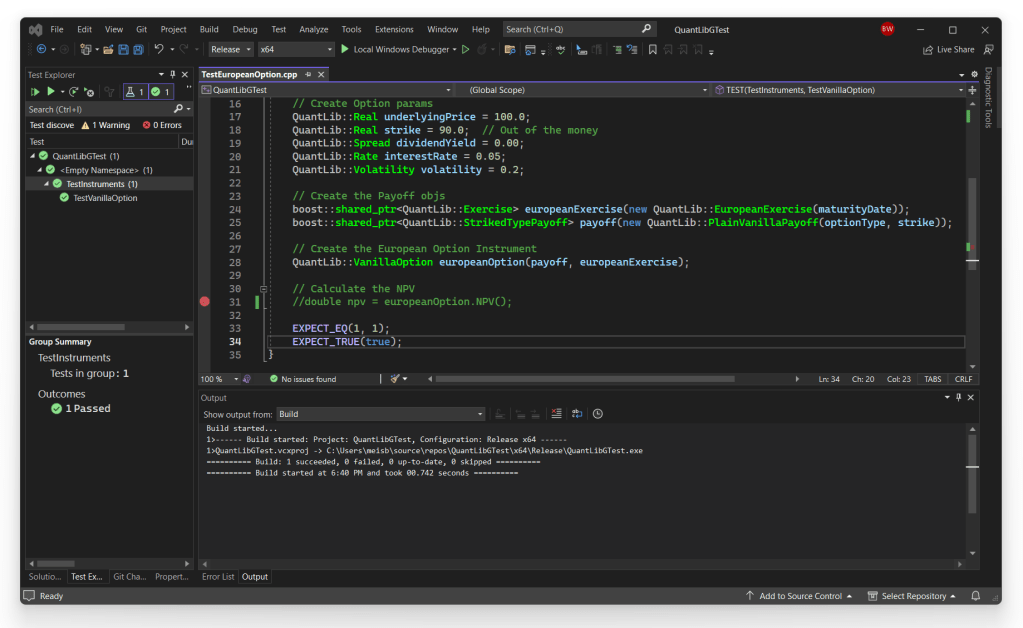Switch to the Error List tab
The image size is (1023, 628).
tap(218, 576)
